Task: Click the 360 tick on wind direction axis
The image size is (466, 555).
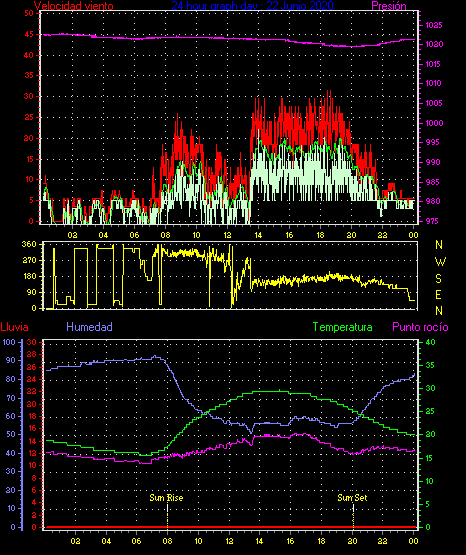Action: pos(29,244)
